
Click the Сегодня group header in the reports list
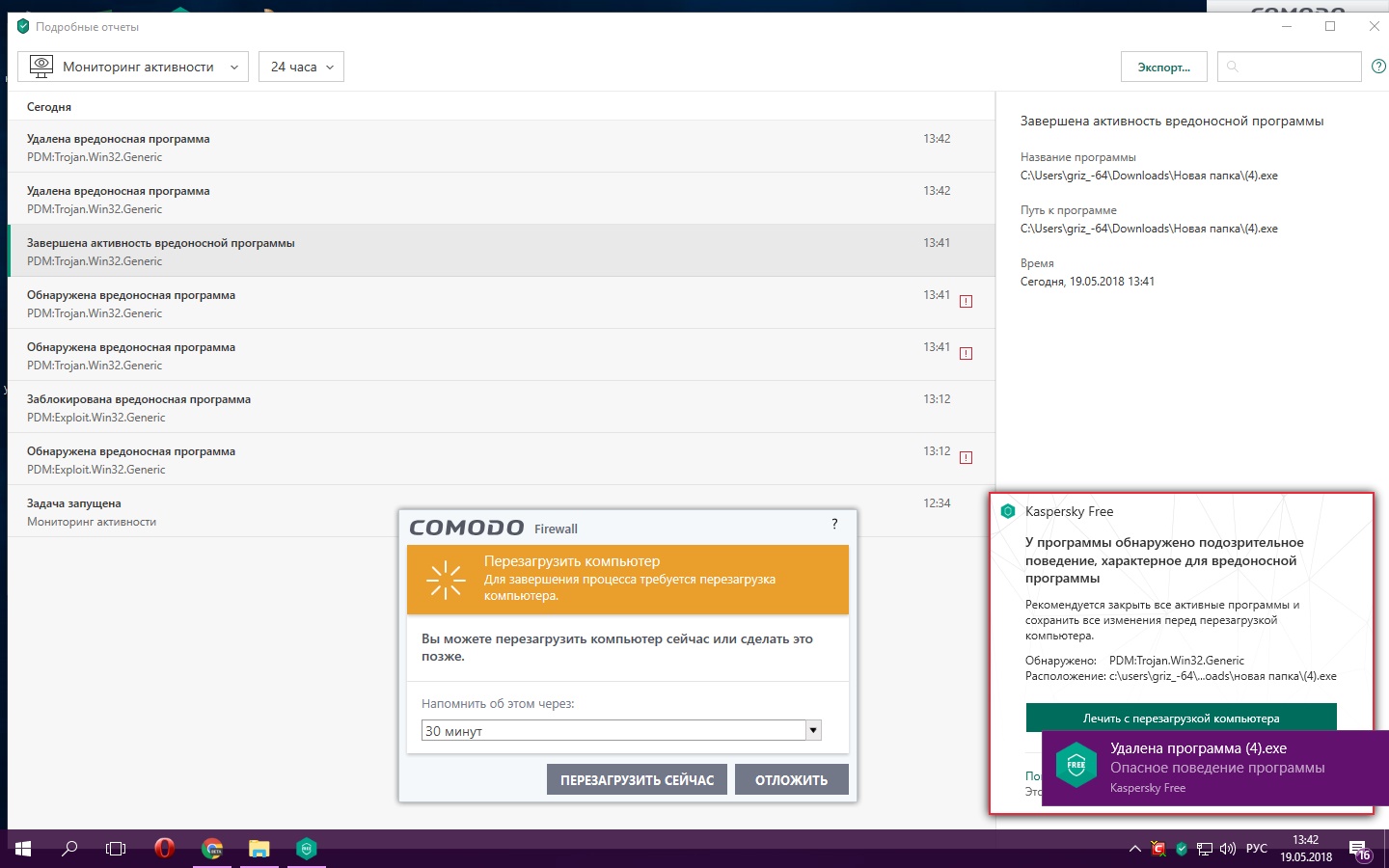[x=49, y=107]
